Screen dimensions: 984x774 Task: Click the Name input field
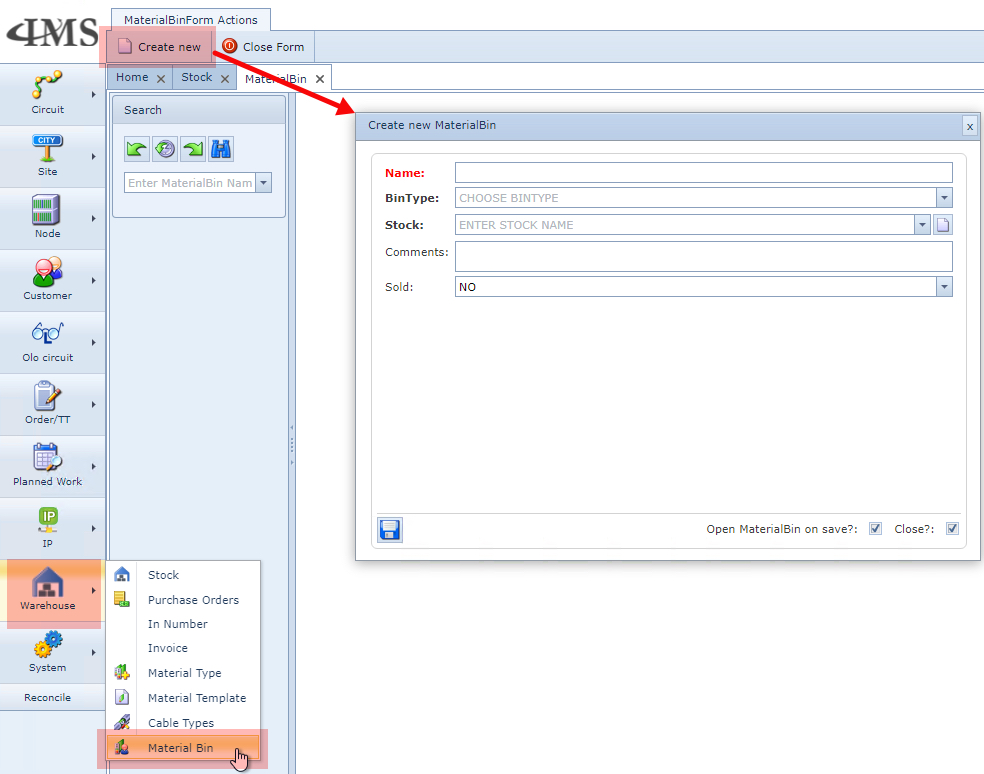[703, 173]
